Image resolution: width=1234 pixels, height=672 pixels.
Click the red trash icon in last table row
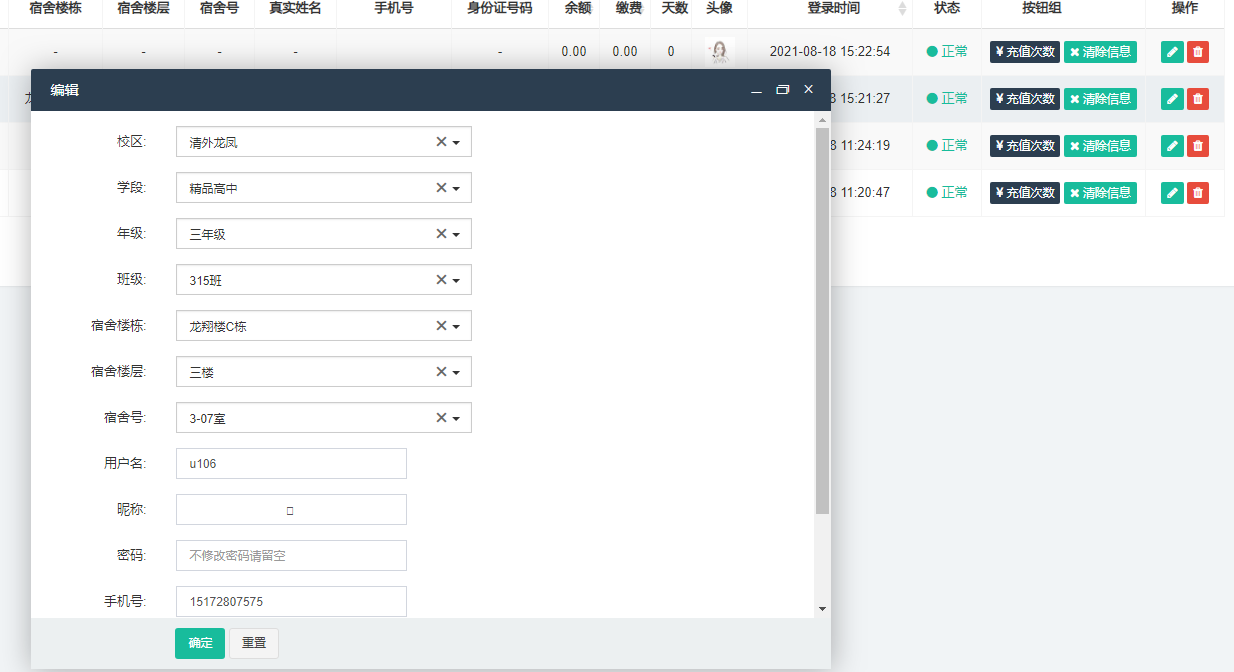tap(1198, 192)
